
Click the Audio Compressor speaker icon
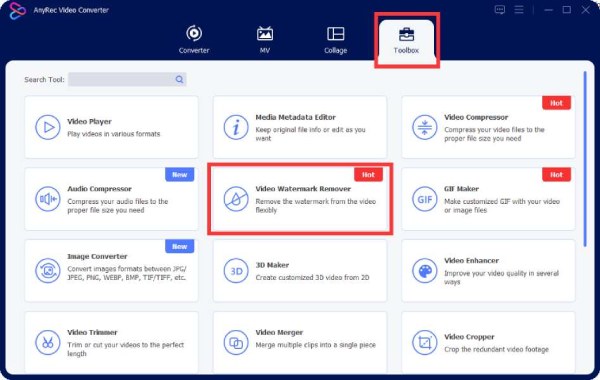click(x=48, y=199)
